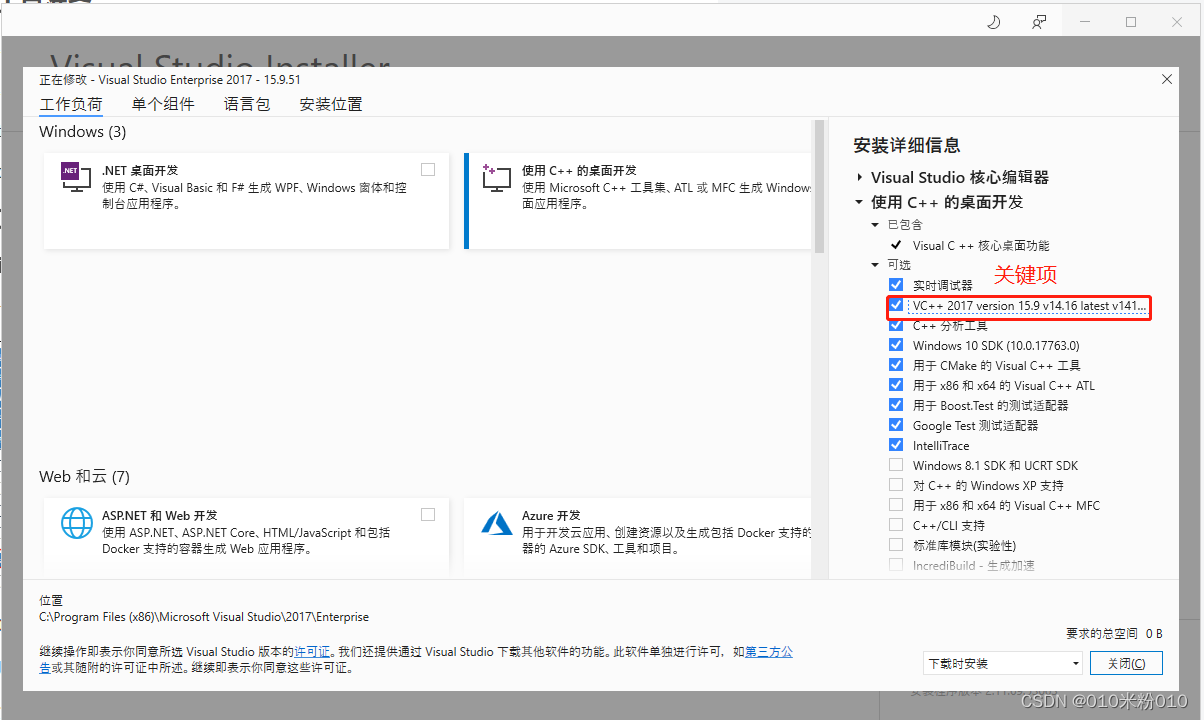The image size is (1204, 720).
Task: Open the 第三方公告 link
Action: [769, 652]
